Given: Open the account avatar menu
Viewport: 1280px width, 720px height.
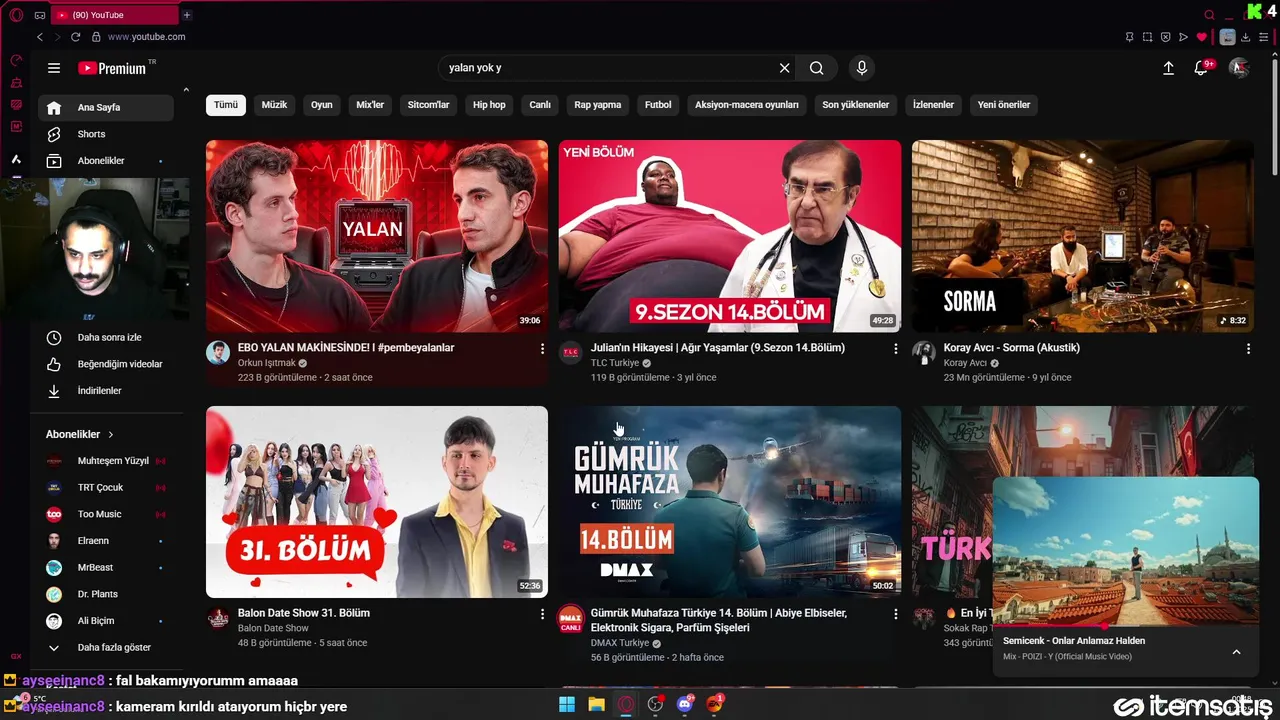Looking at the screenshot, I should point(1239,68).
